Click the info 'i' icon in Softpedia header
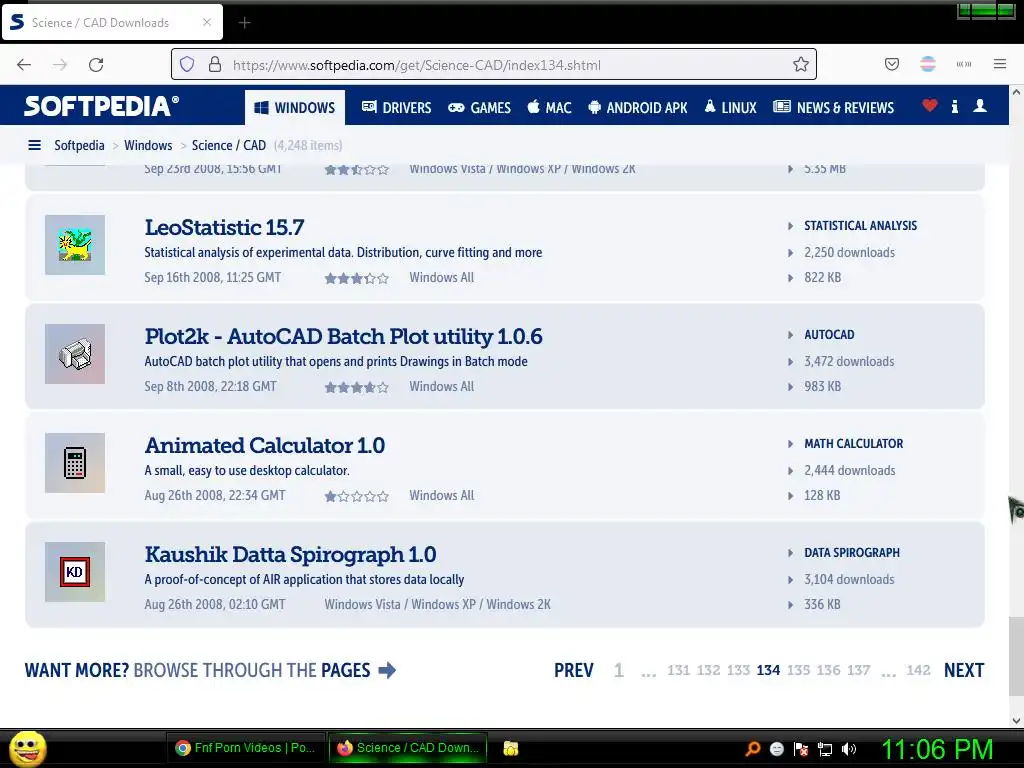This screenshot has height=768, width=1024. [x=955, y=106]
